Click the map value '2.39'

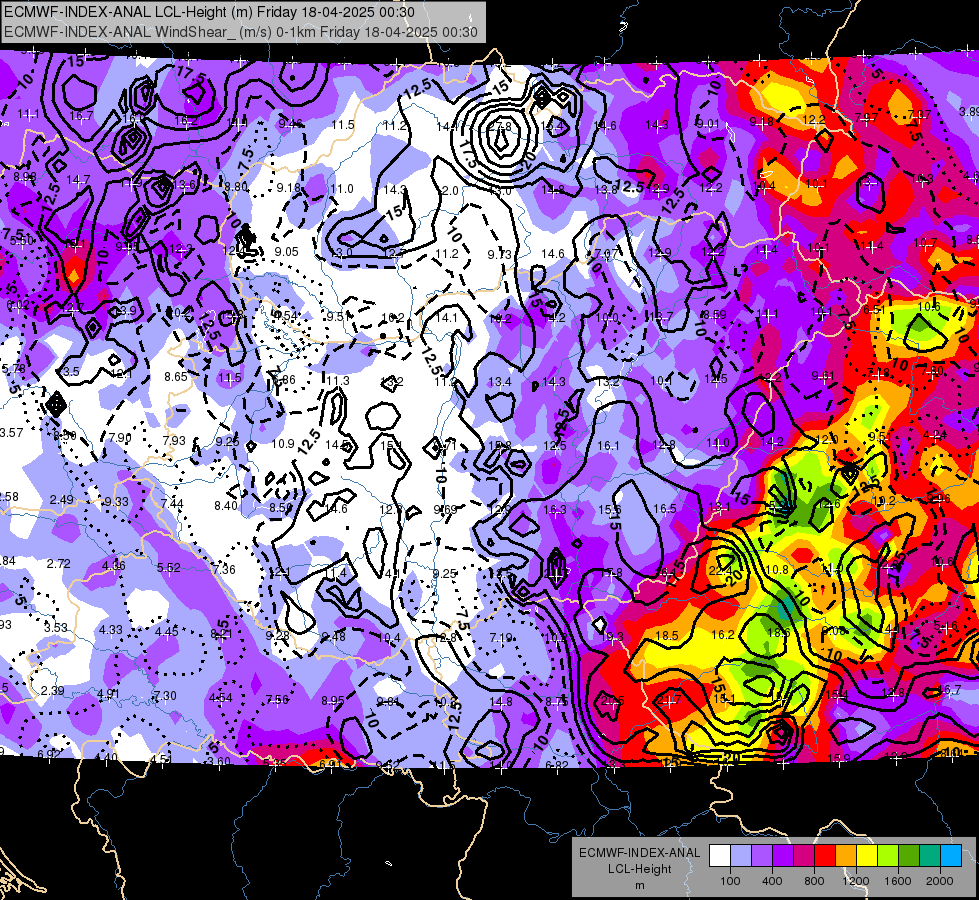pyautogui.click(x=52, y=691)
